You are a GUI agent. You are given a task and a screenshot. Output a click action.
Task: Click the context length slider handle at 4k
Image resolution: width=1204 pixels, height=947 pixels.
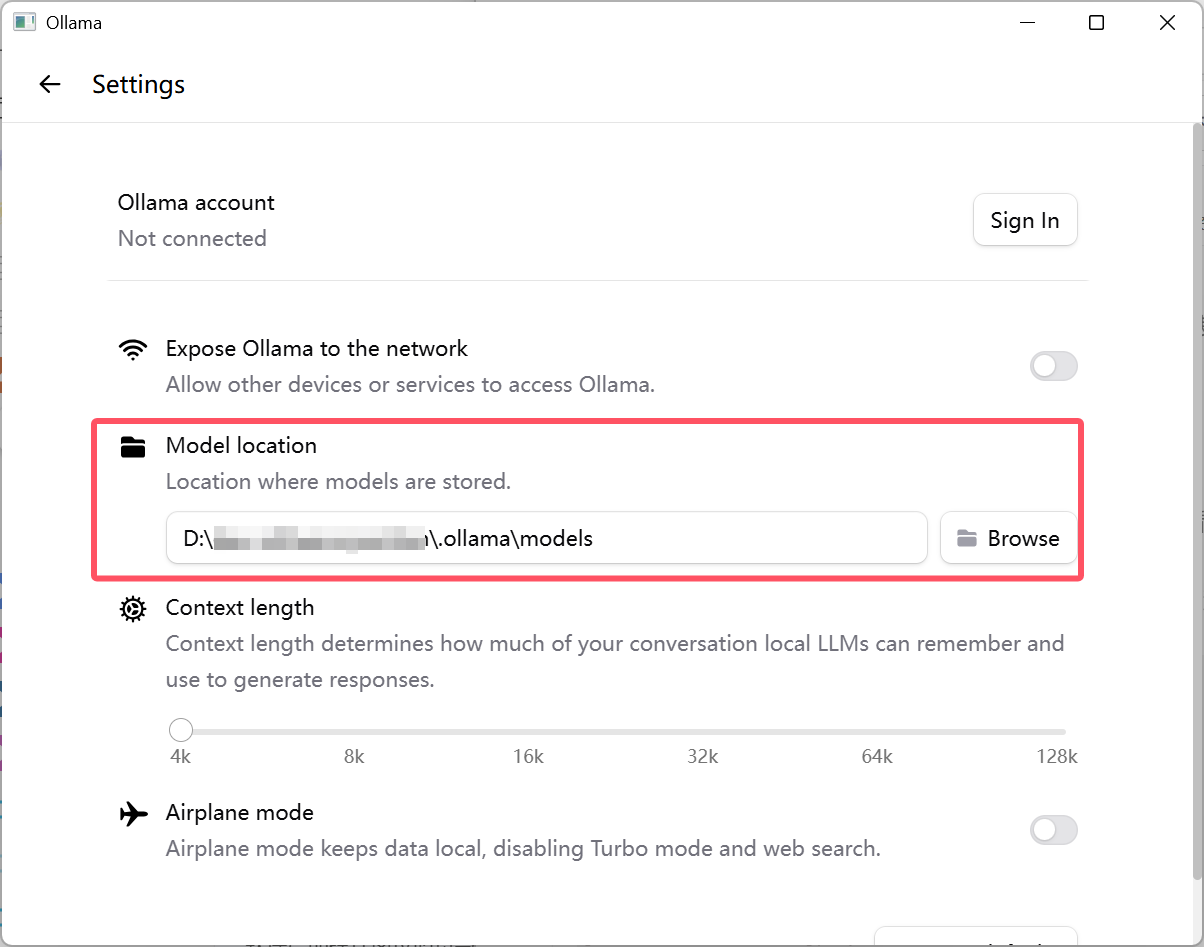[181, 730]
